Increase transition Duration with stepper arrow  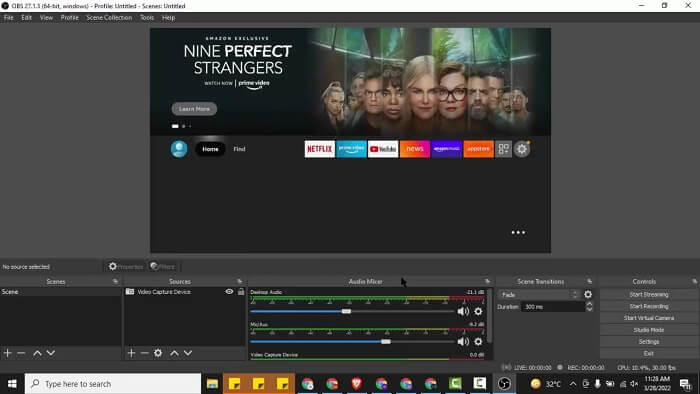pos(589,304)
